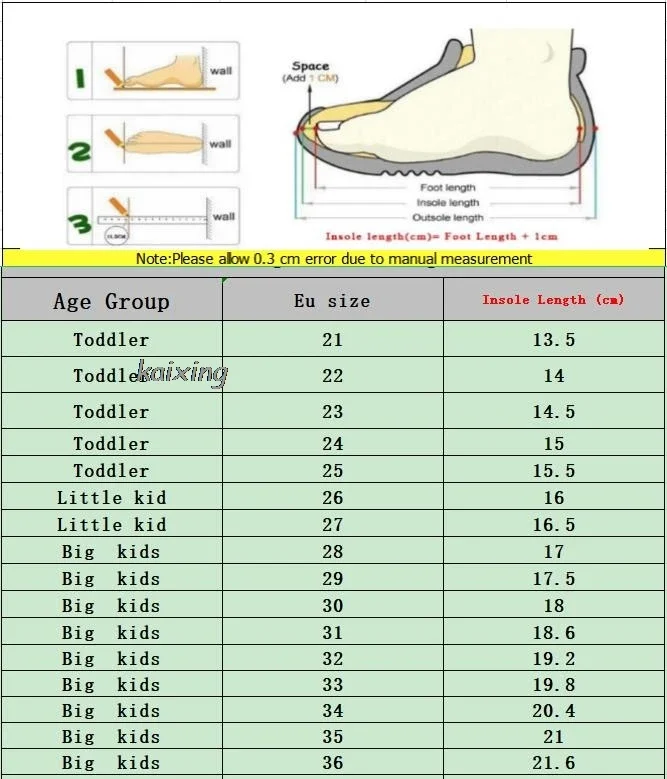The image size is (667, 779).
Task: Click the 'Space (Add 1 CM)' label
Action: tap(310, 72)
